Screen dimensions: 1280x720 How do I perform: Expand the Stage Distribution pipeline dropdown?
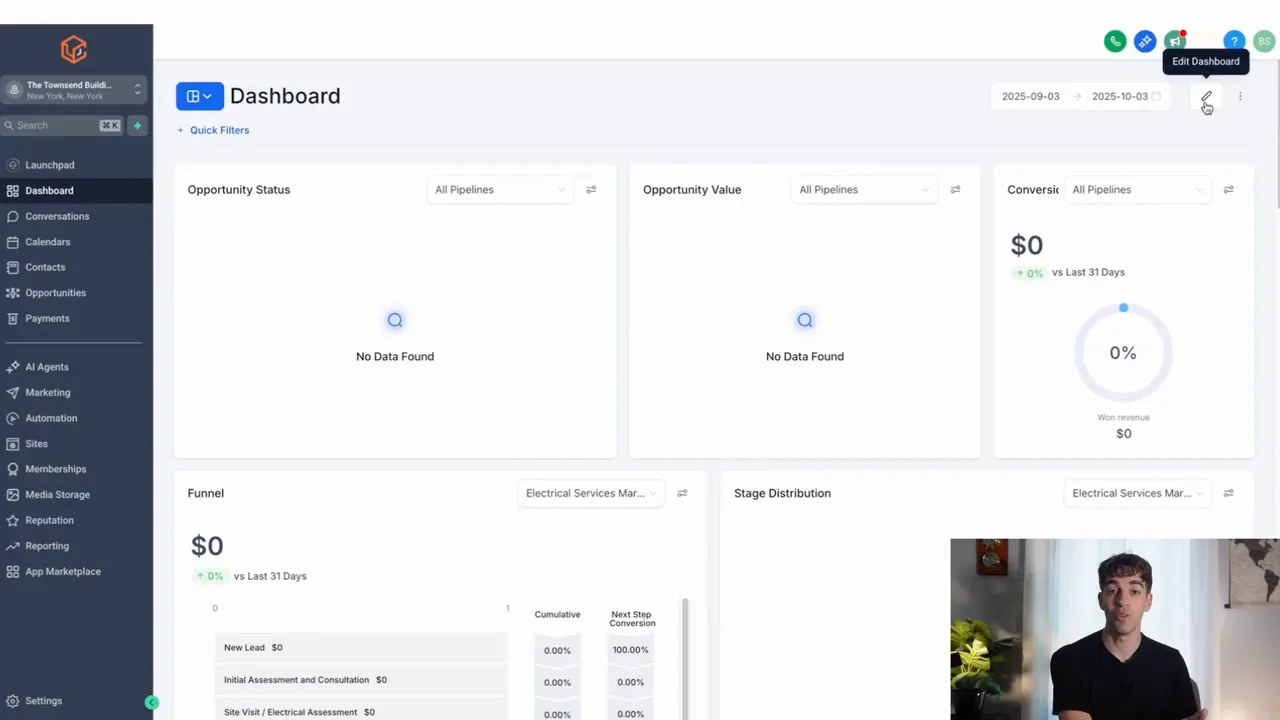click(1137, 493)
